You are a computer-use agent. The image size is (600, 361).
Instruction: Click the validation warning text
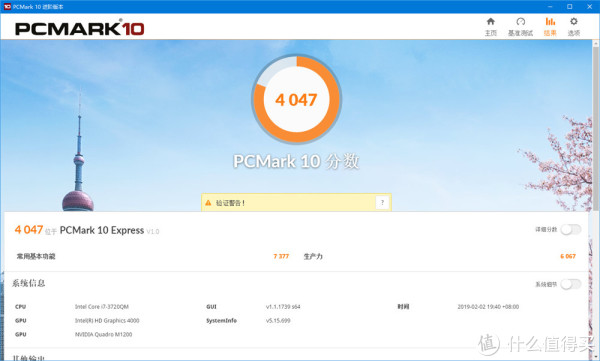pos(230,203)
